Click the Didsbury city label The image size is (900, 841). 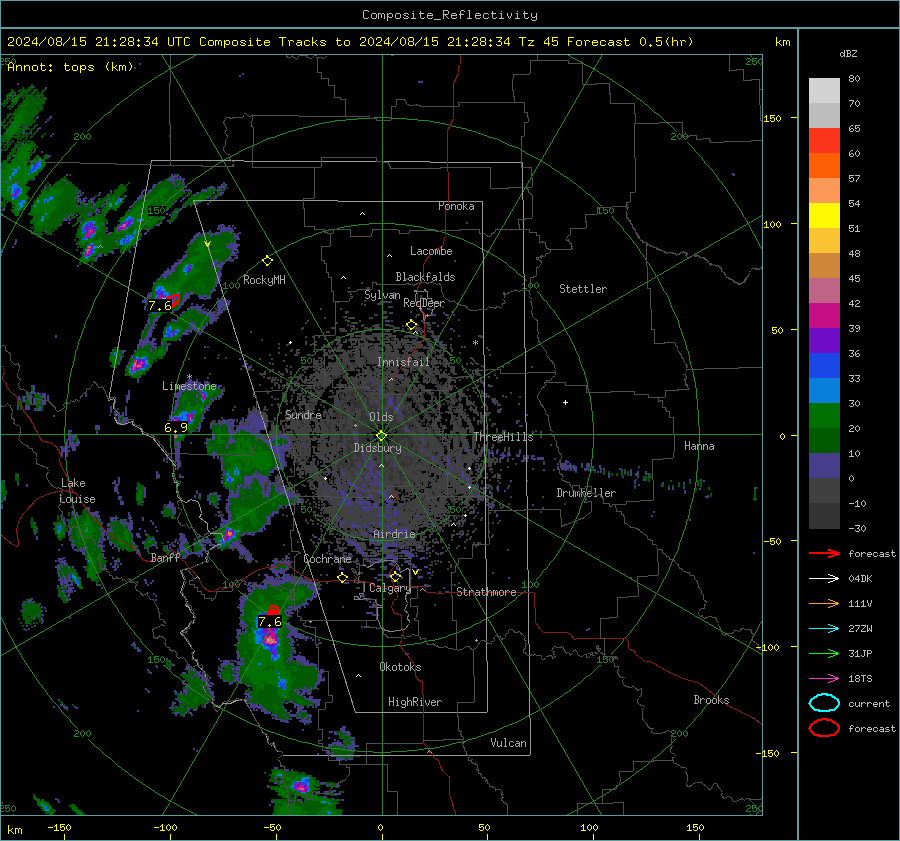click(x=378, y=448)
